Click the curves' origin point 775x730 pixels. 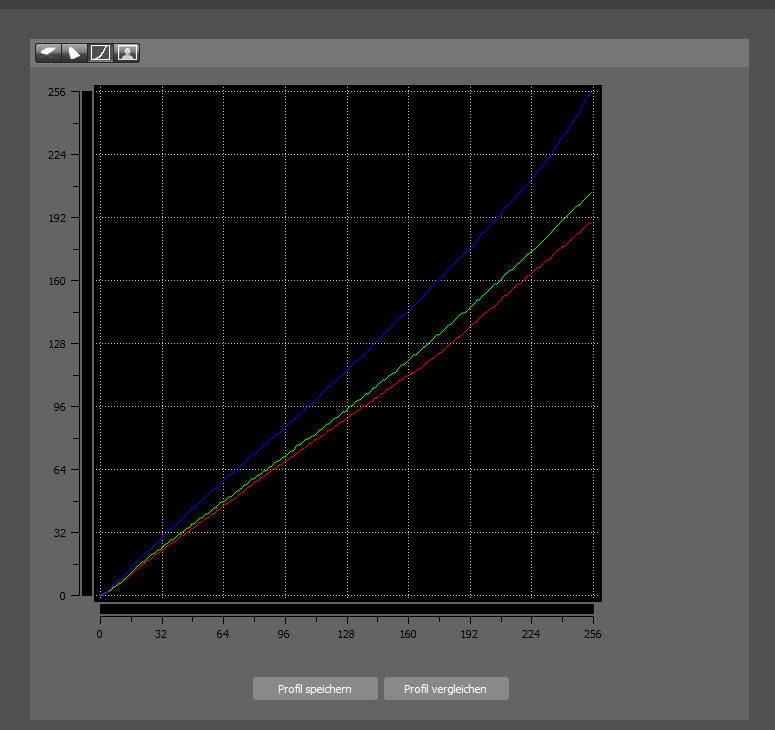[x=100, y=595]
